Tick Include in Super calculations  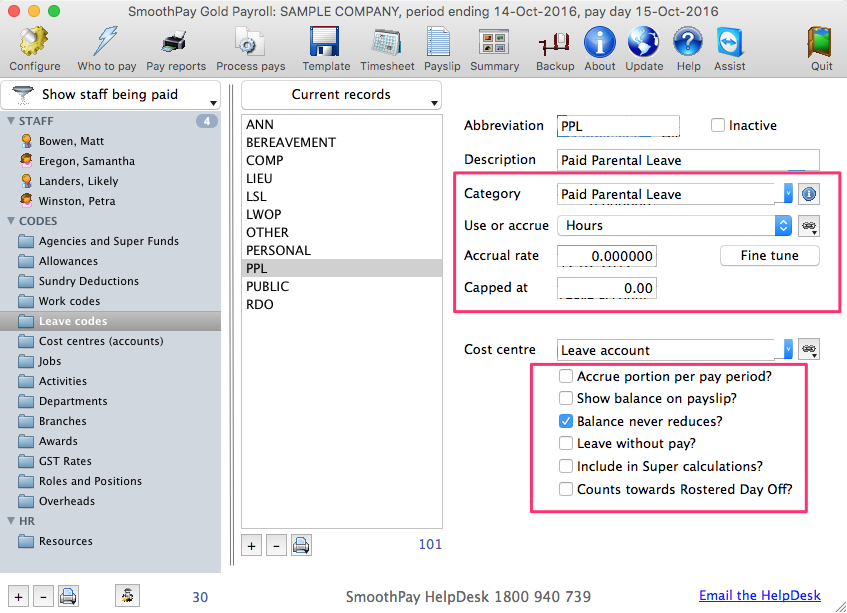566,466
